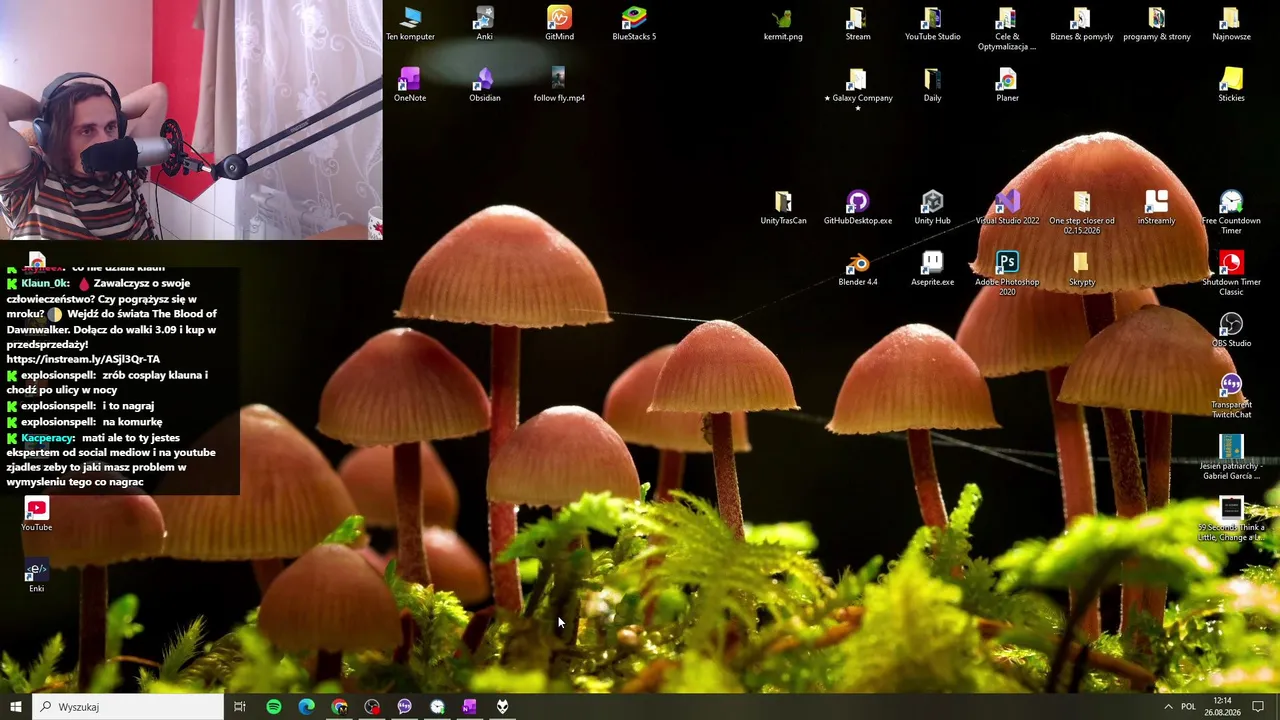Image resolution: width=1280 pixels, height=720 pixels.
Task: Open the Visual Studio 2022 shortcut
Action: [x=1007, y=208]
